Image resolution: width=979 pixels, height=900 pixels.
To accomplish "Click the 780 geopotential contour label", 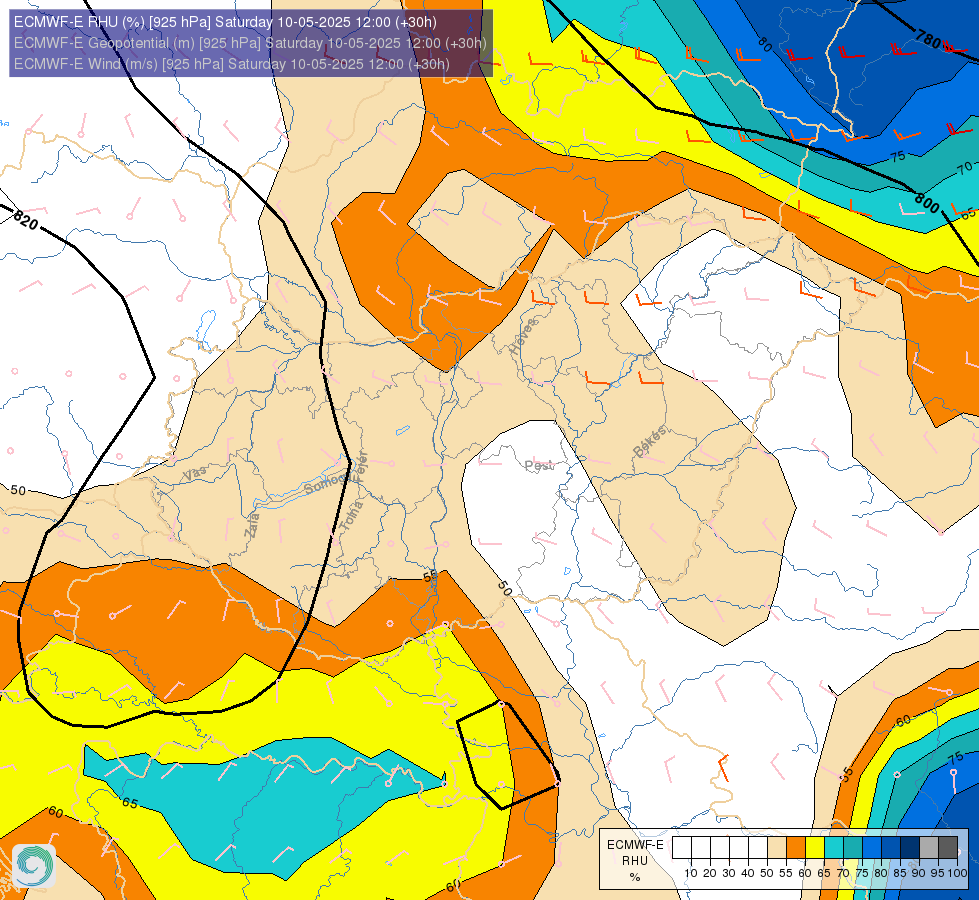I will tap(928, 40).
